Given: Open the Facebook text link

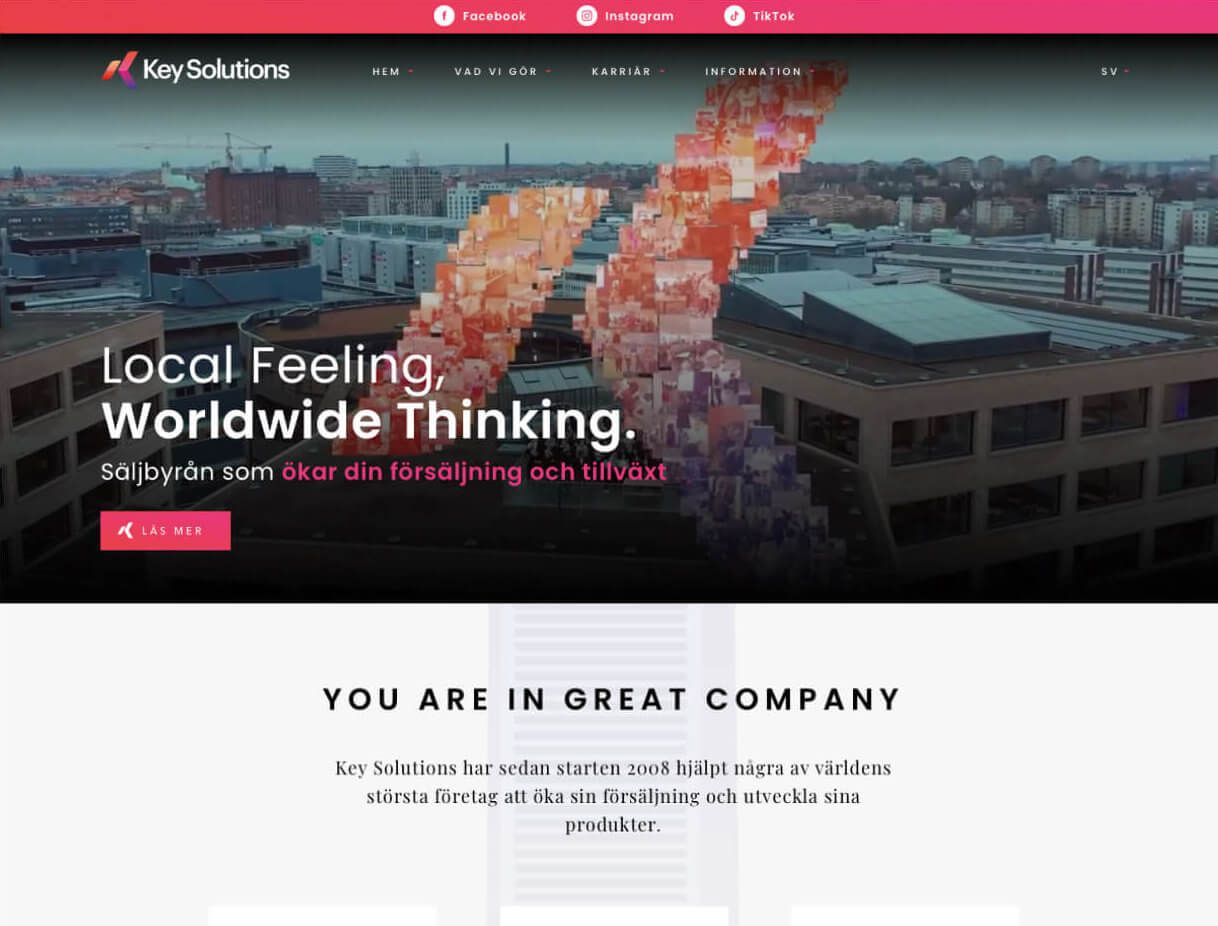Looking at the screenshot, I should click(494, 16).
